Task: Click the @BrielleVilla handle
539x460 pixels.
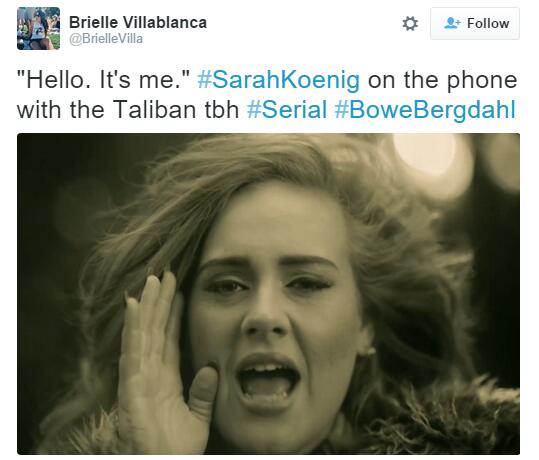Action: tap(106, 39)
